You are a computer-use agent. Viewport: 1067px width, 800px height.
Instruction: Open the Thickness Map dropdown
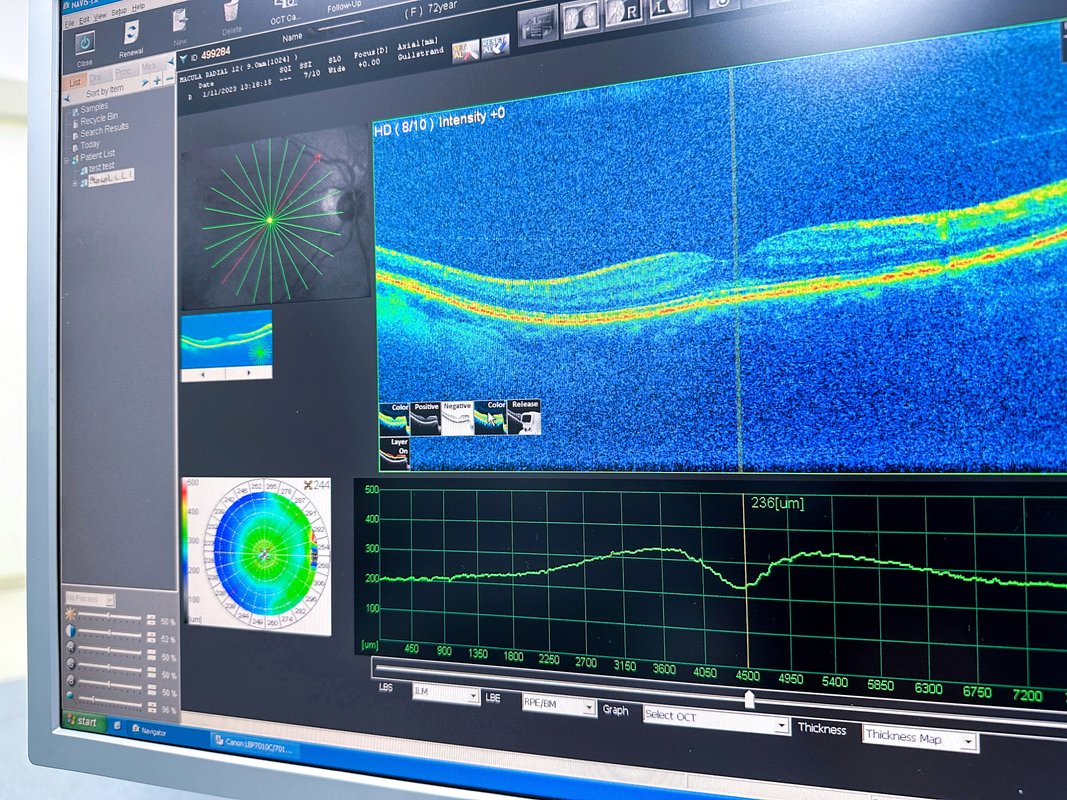(x=919, y=740)
